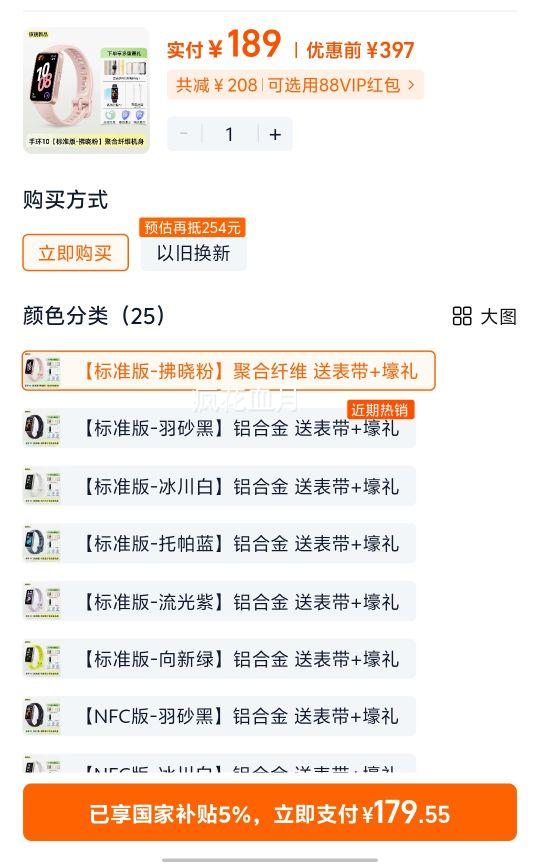Switch to large image grid view

[x=484, y=316]
